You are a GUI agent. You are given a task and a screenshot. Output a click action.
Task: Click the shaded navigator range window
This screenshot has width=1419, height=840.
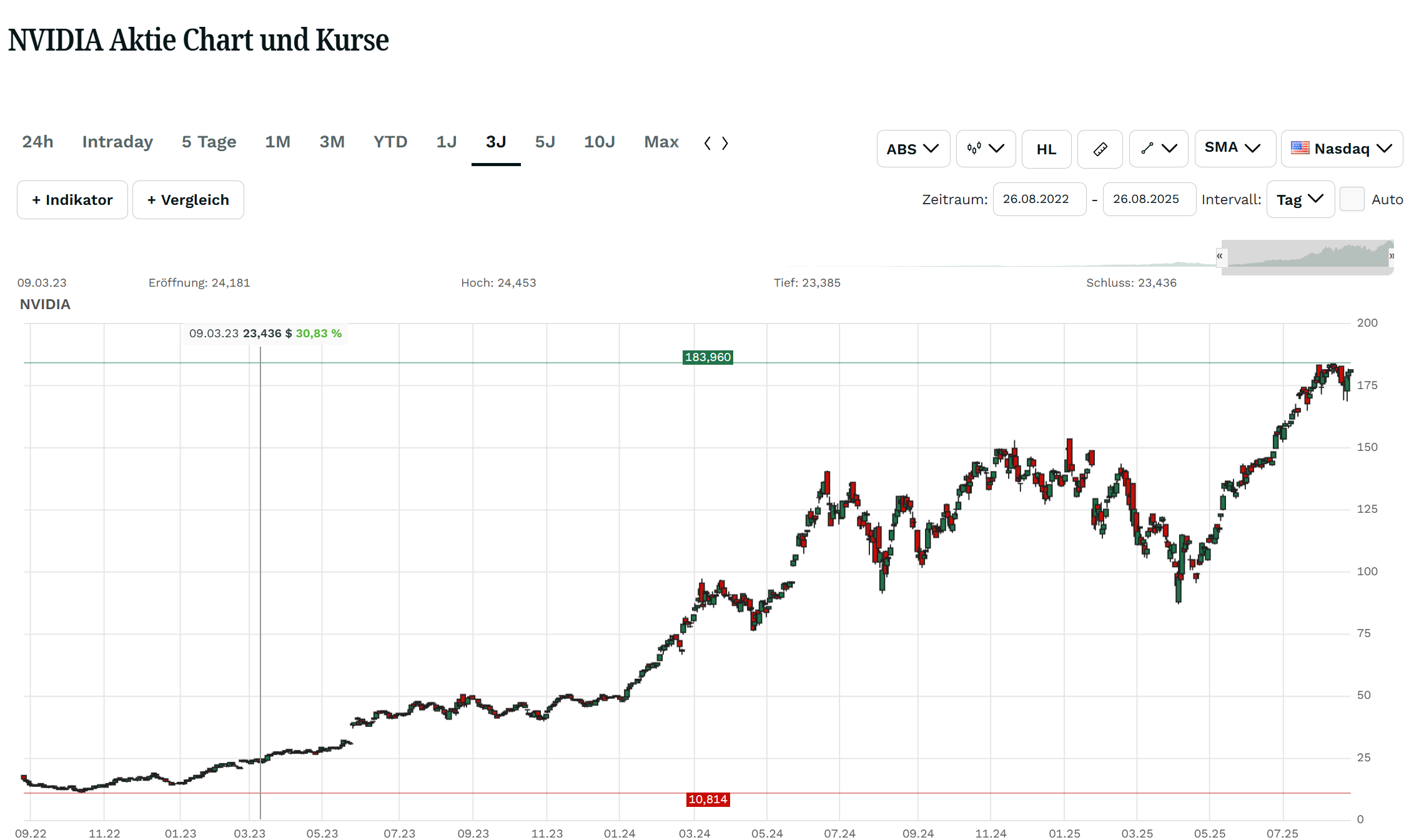(x=1308, y=256)
